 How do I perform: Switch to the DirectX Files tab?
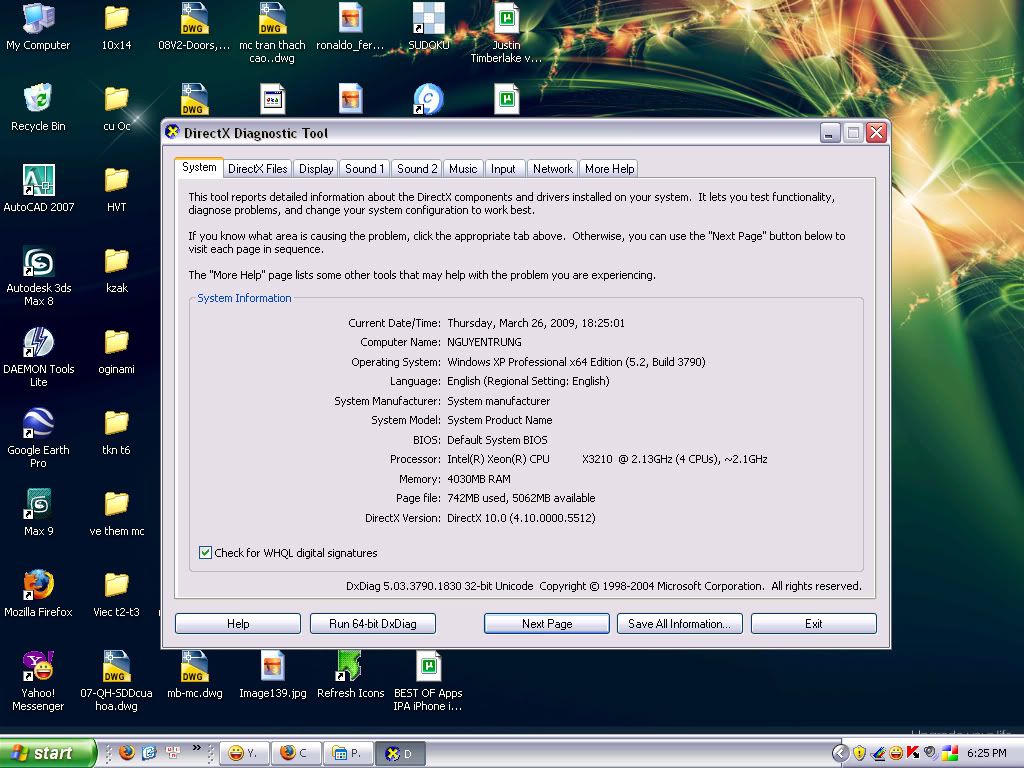pos(257,169)
